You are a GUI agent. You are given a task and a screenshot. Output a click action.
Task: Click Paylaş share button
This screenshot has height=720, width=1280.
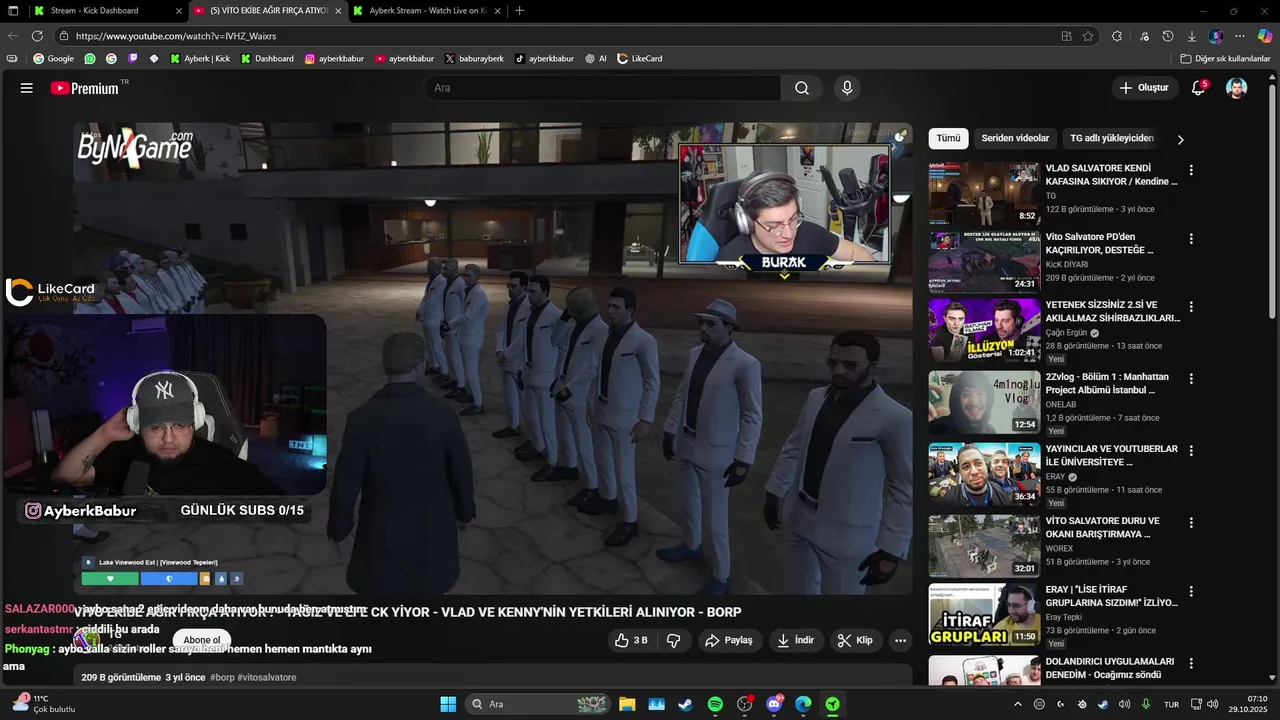[728, 640]
